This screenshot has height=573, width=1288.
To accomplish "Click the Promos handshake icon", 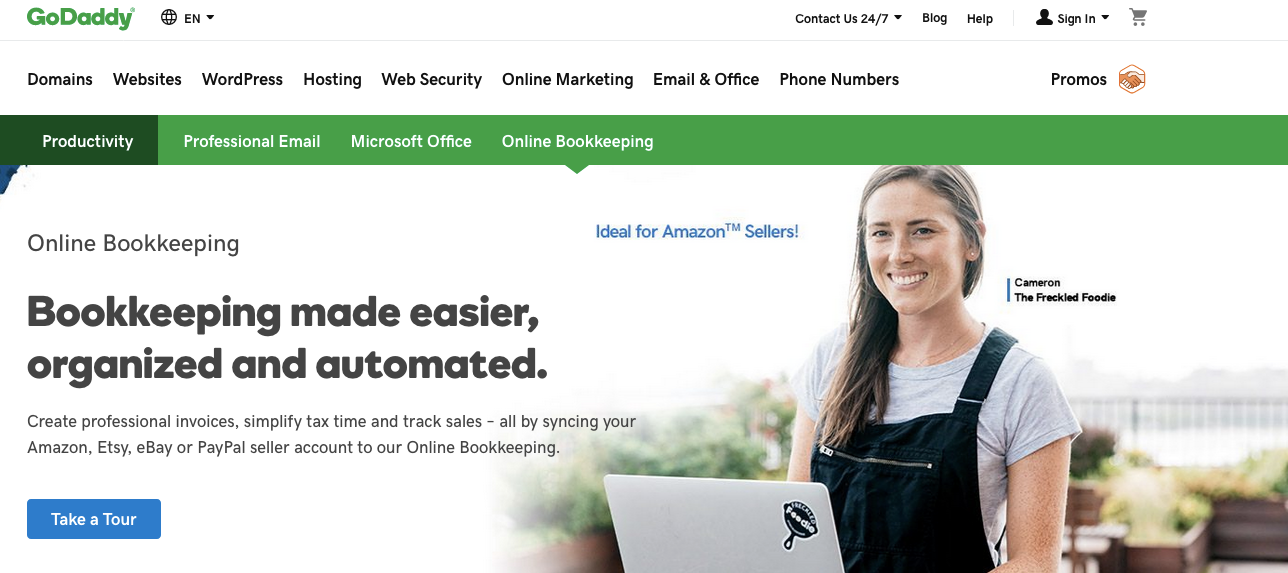I will tap(1131, 79).
